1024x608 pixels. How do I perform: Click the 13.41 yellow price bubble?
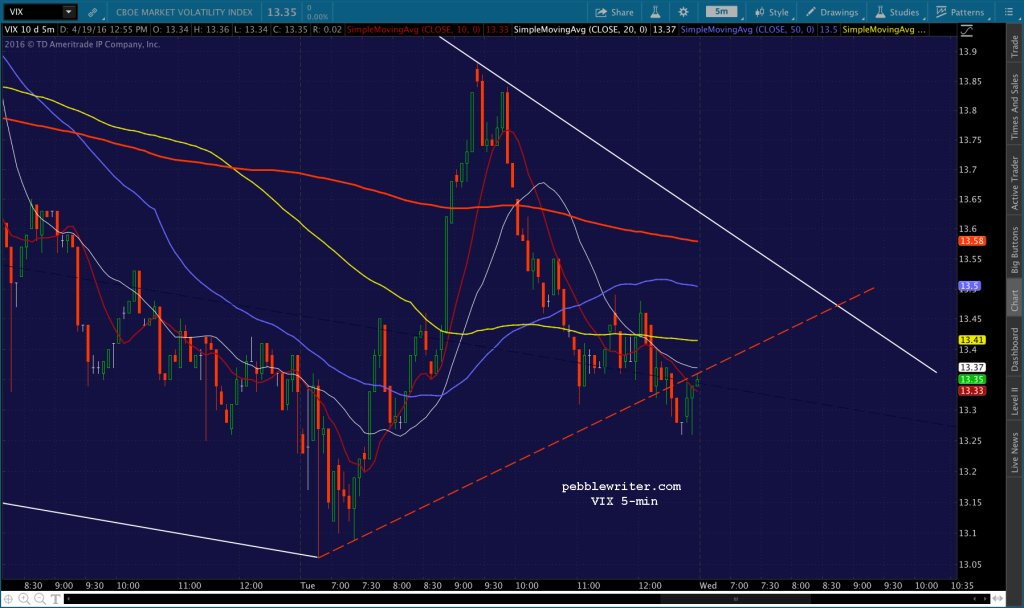pos(972,340)
